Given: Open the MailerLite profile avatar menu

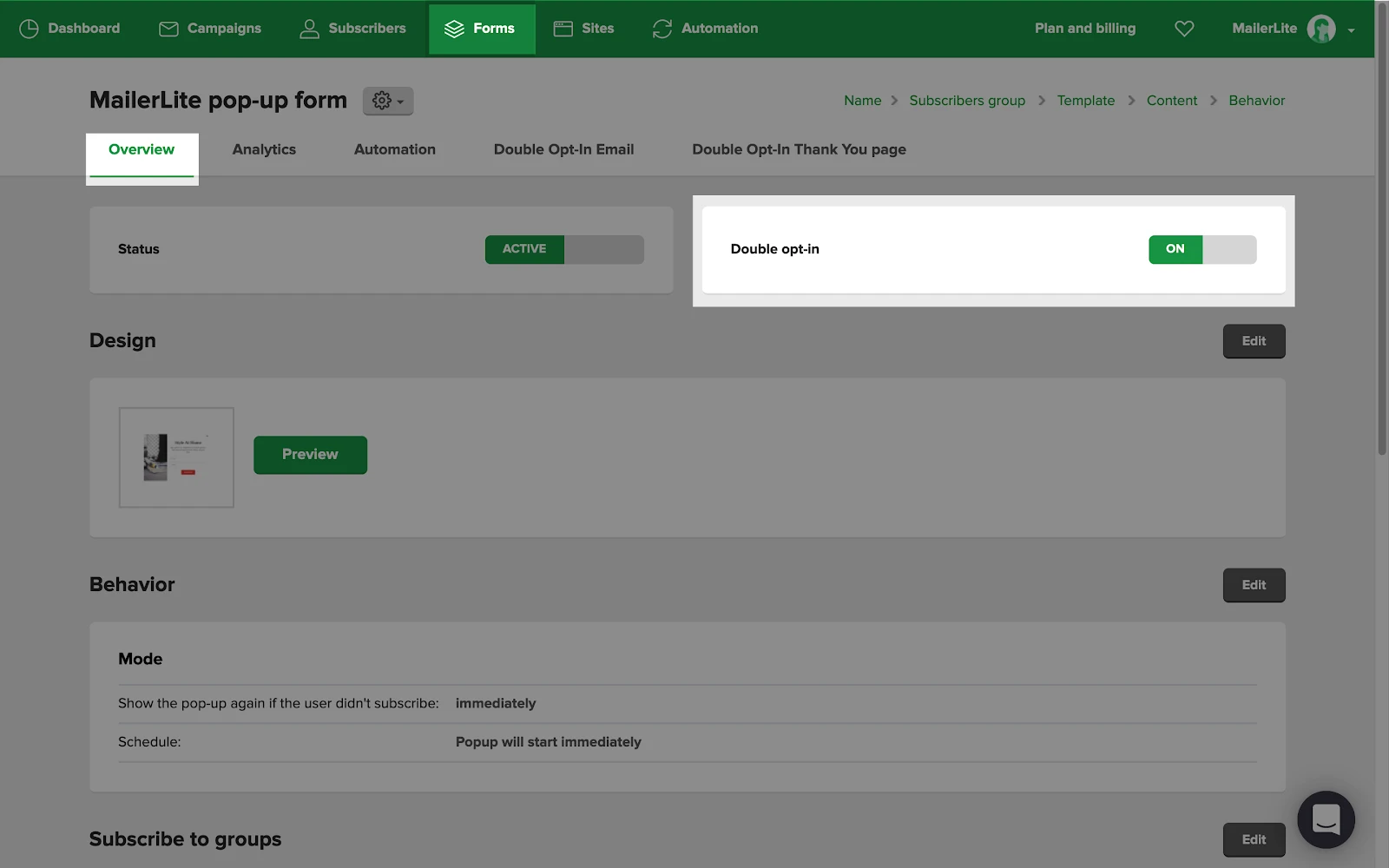Looking at the screenshot, I should (1321, 29).
